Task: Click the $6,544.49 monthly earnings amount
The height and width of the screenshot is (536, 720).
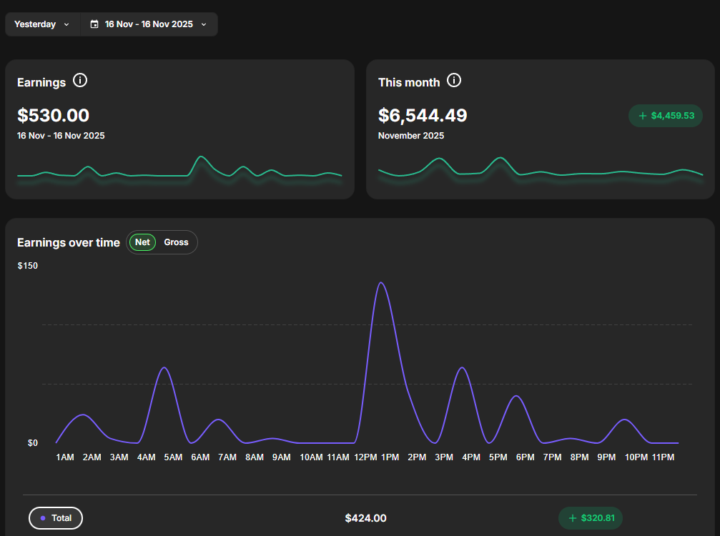Action: click(x=422, y=116)
